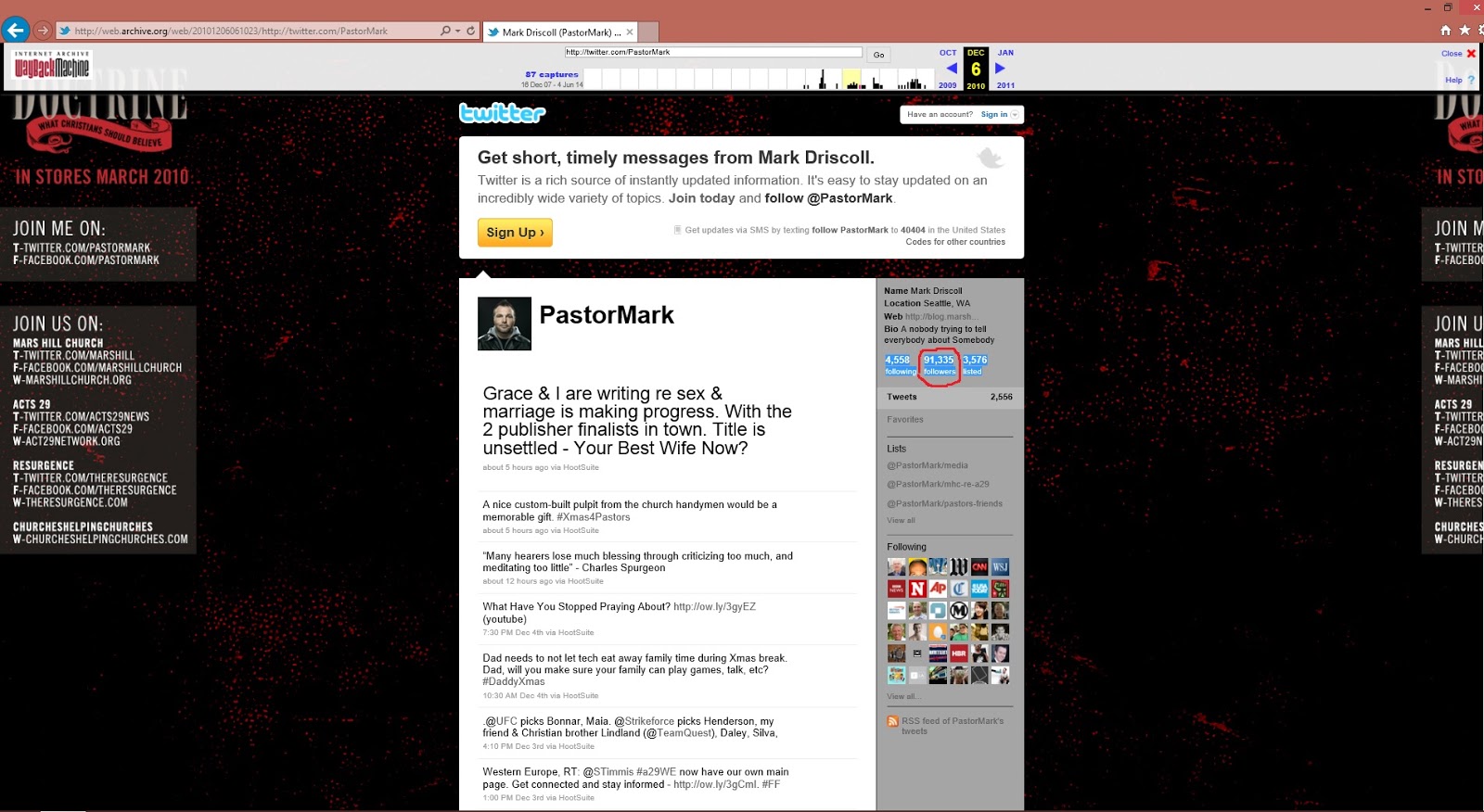
Task: Open the @PastorMark/mhc-re-a29 list
Action: click(938, 484)
